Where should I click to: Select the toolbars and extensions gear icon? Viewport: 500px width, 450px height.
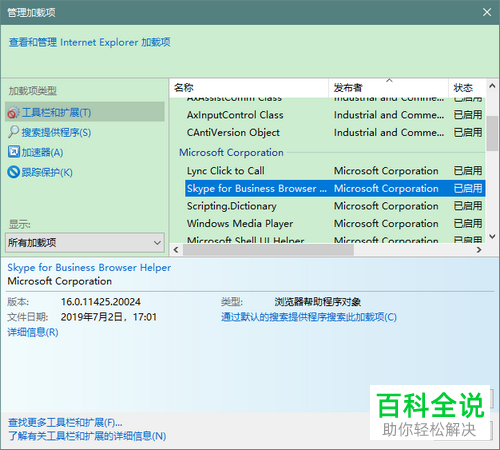13,112
